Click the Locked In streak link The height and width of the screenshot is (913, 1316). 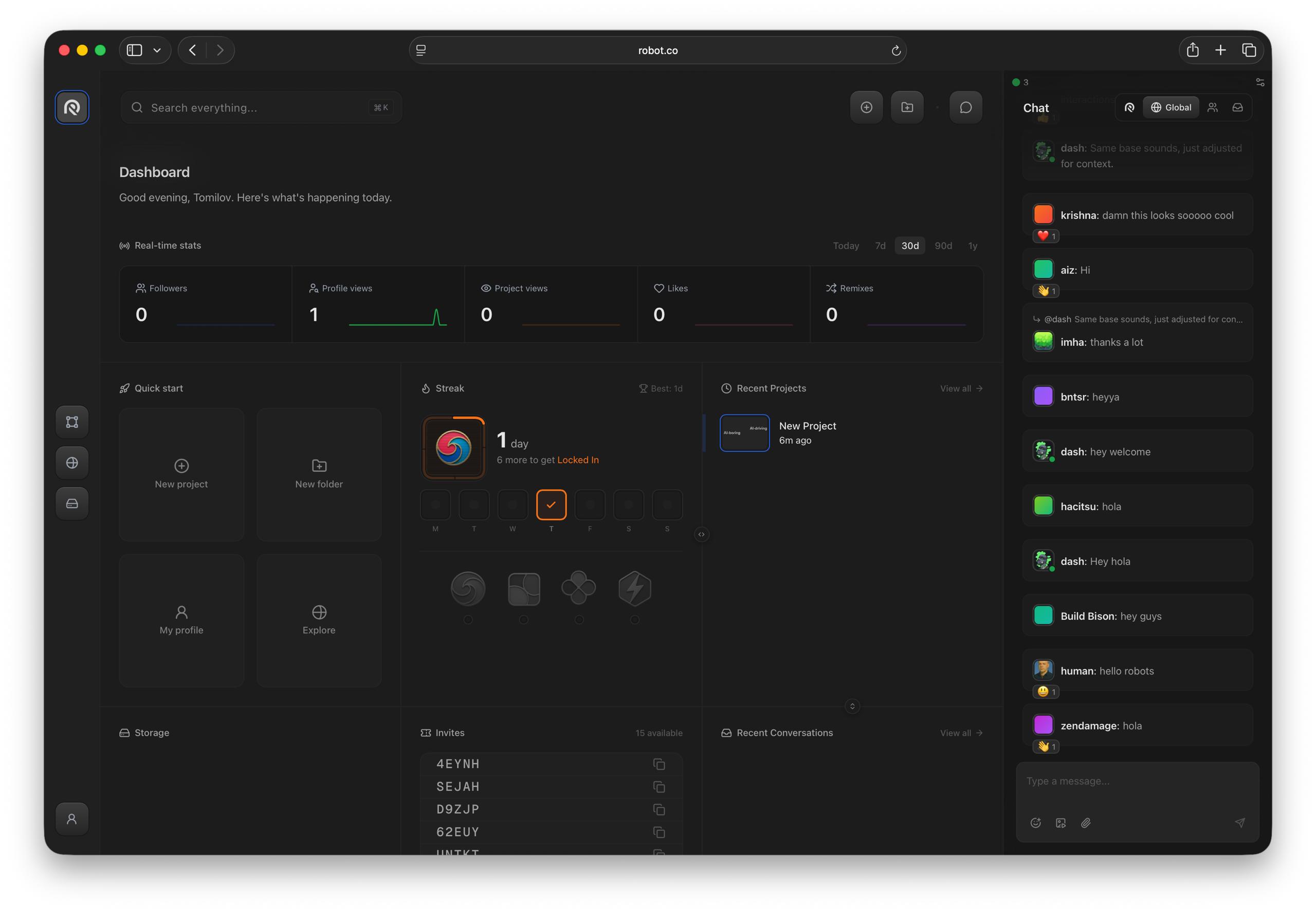tap(578, 461)
